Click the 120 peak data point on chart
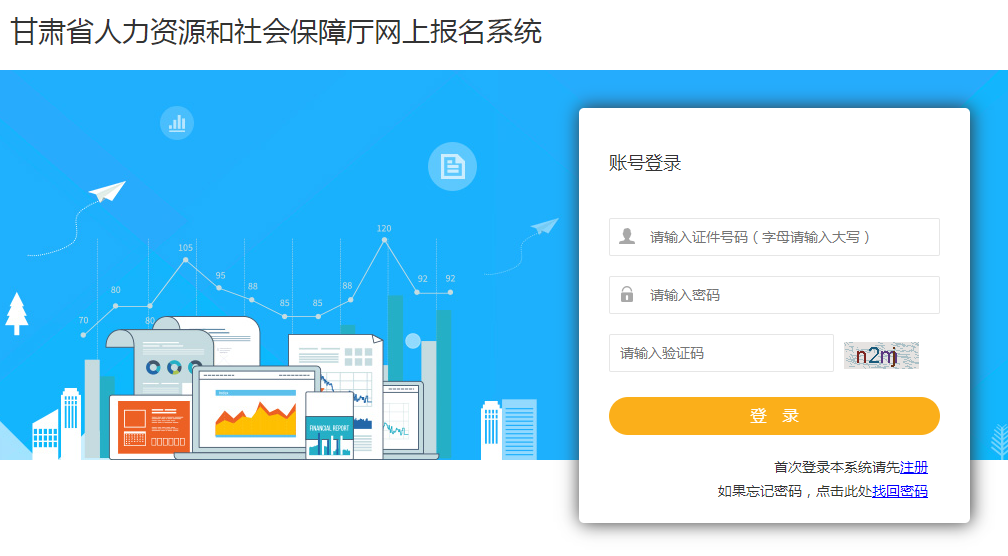The width and height of the screenshot is (1008, 556). point(384,240)
